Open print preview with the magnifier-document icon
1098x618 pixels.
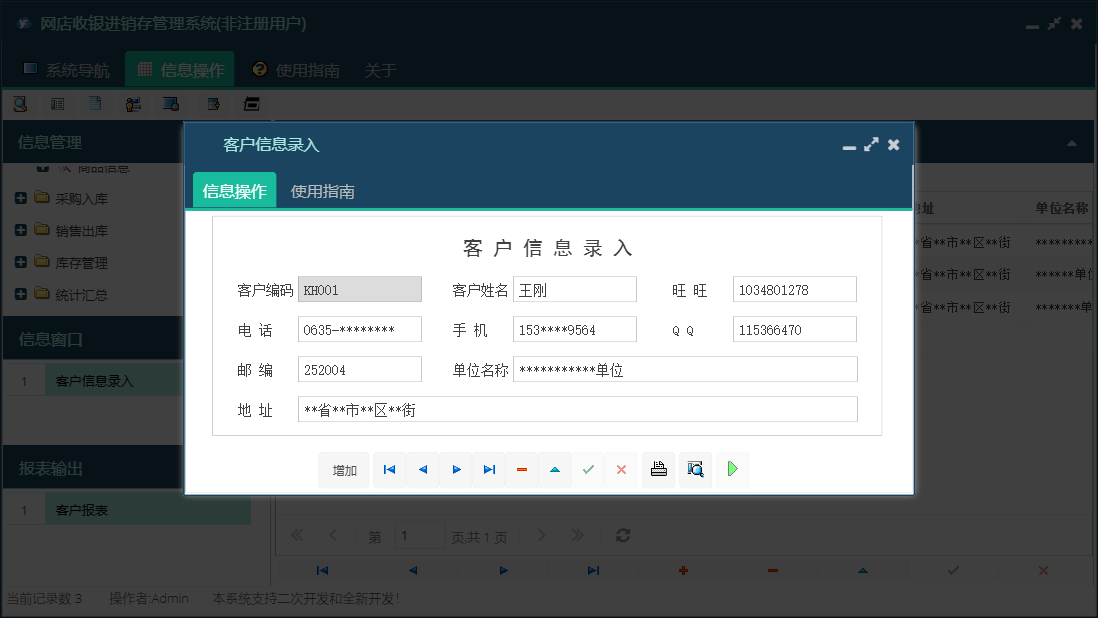point(695,469)
